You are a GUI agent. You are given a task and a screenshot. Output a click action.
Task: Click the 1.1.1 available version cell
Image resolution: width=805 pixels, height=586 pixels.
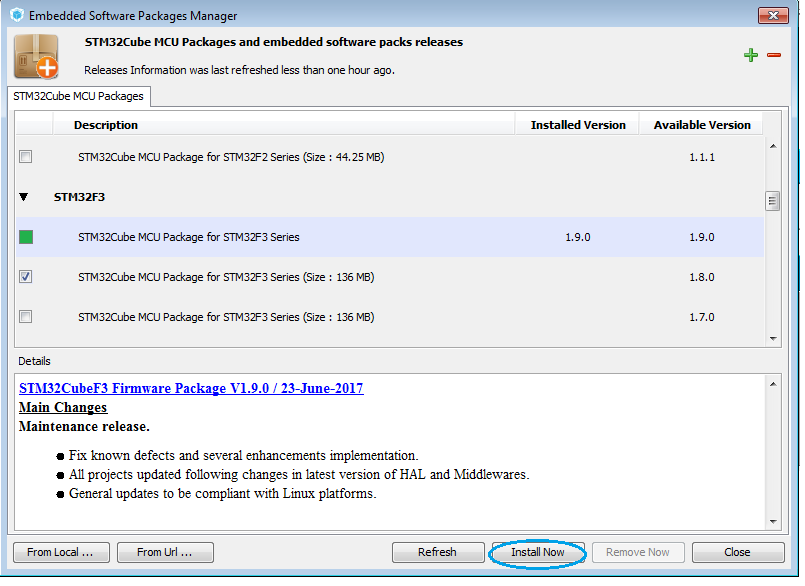[x=702, y=157]
